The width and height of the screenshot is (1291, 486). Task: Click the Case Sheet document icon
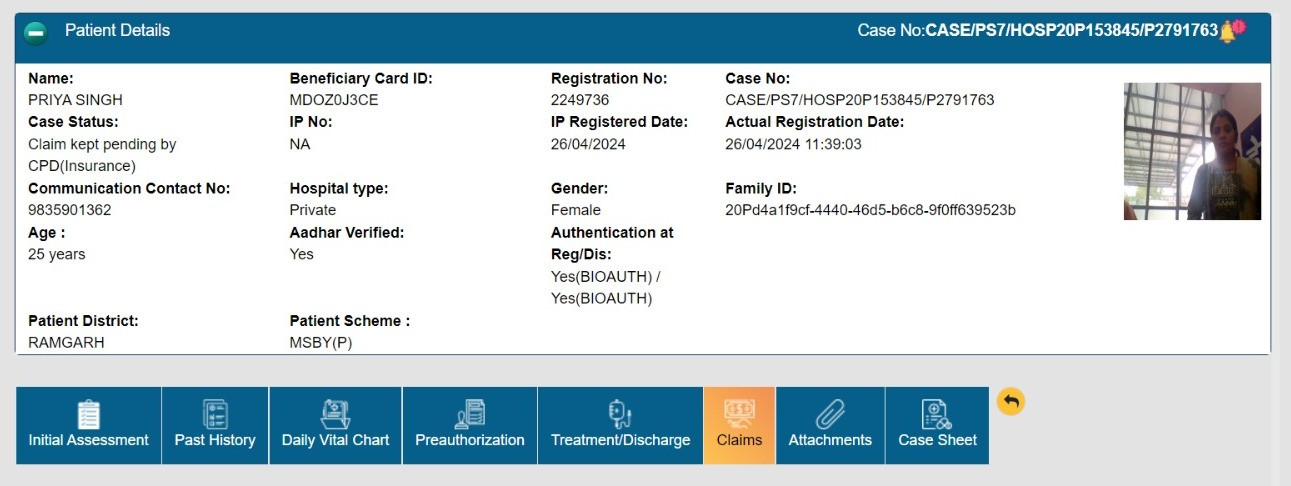(x=937, y=414)
